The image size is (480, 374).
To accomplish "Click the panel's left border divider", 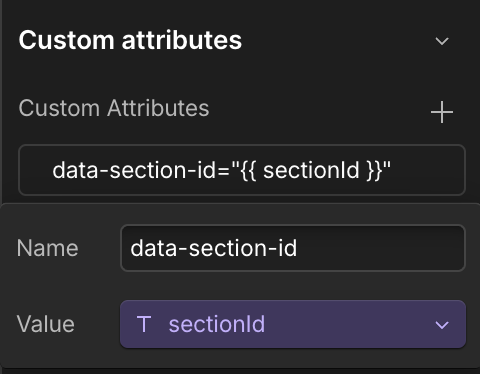I will tap(1, 100).
